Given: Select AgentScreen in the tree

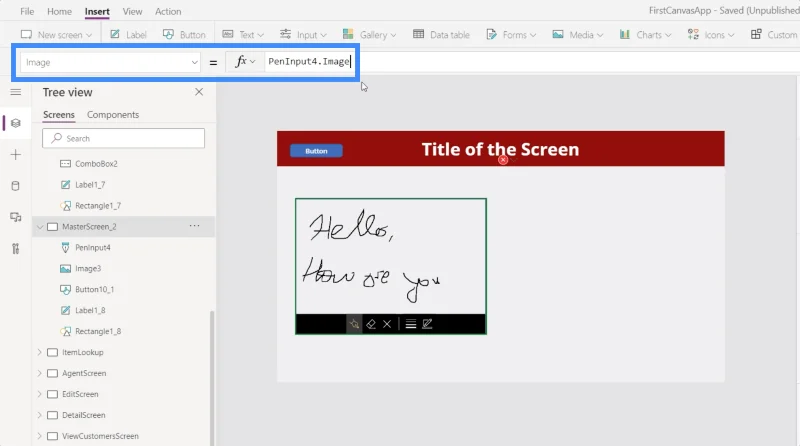Looking at the screenshot, I should click(x=84, y=373).
